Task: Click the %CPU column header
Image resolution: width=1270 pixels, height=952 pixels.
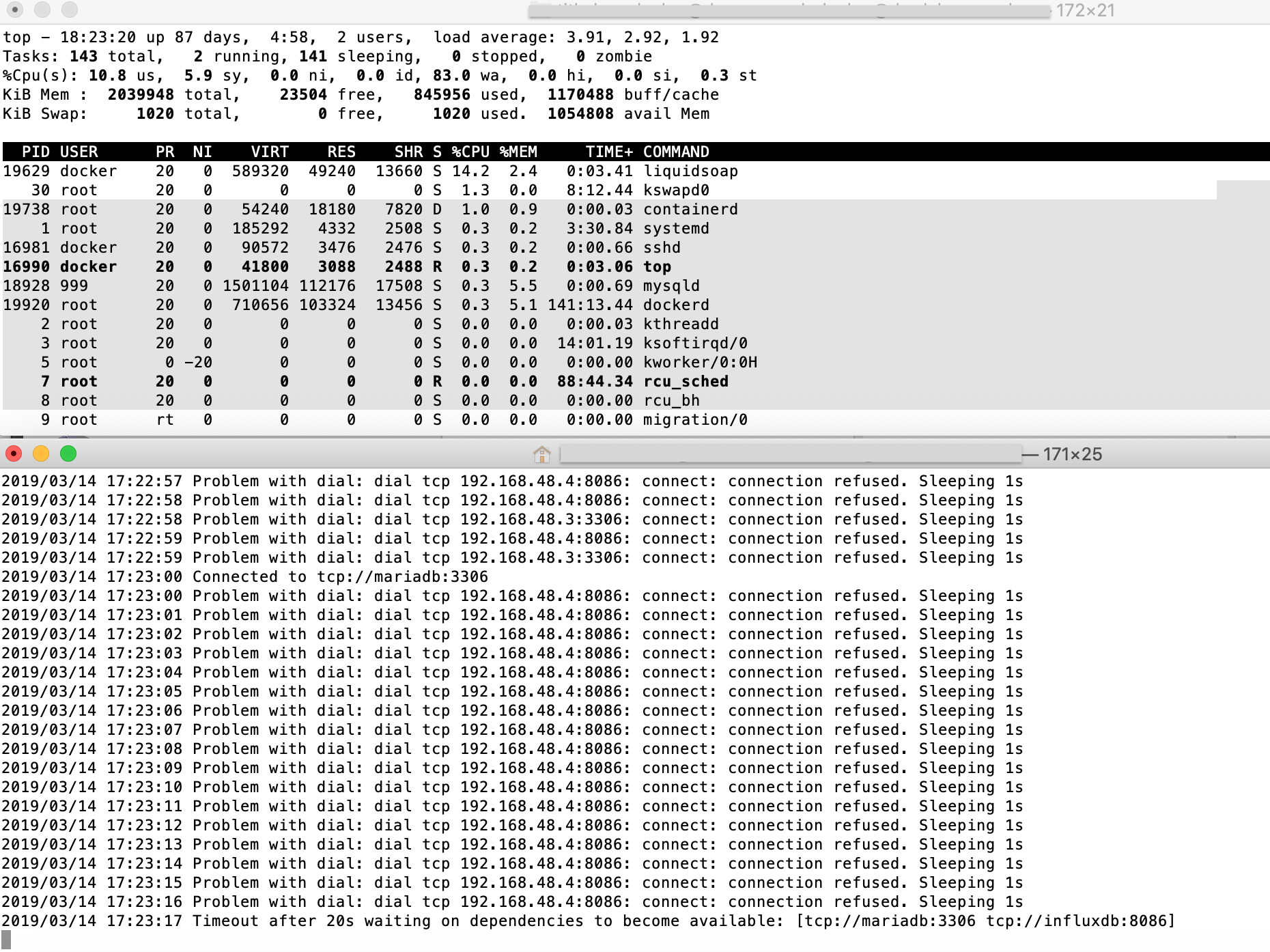Action: point(470,152)
